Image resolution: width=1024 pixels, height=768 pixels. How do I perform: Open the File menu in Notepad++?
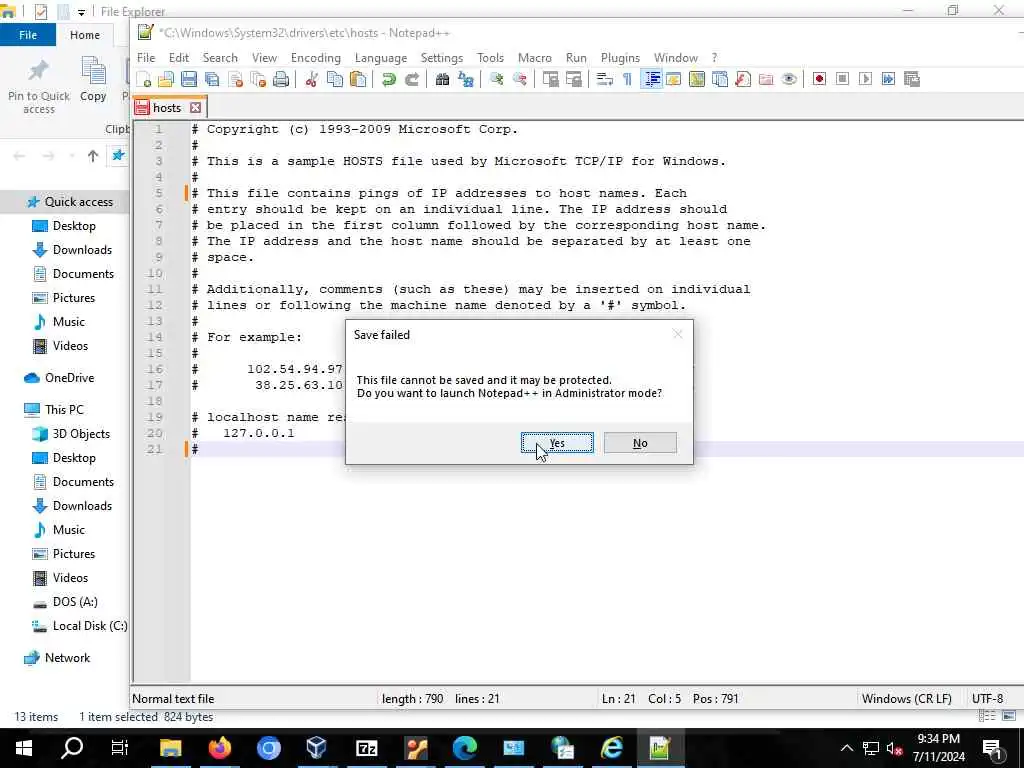click(146, 57)
